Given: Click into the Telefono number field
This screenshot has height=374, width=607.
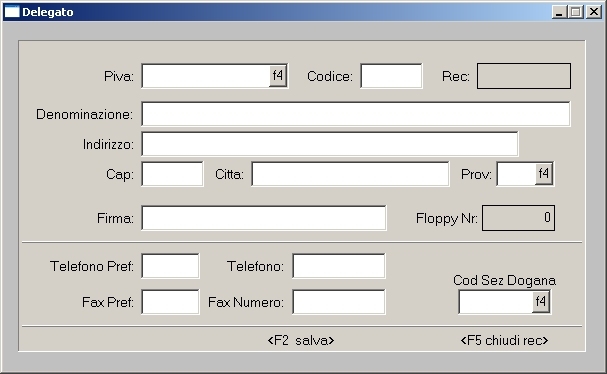Looking at the screenshot, I should tap(339, 266).
